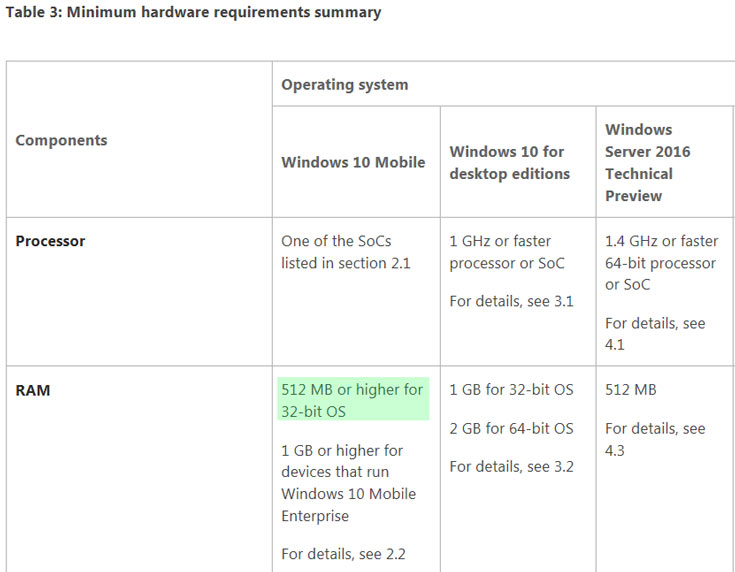The image size is (735, 572).
Task: Click 'One of the SoCs listed in section 2.1'
Action: click(x=347, y=252)
